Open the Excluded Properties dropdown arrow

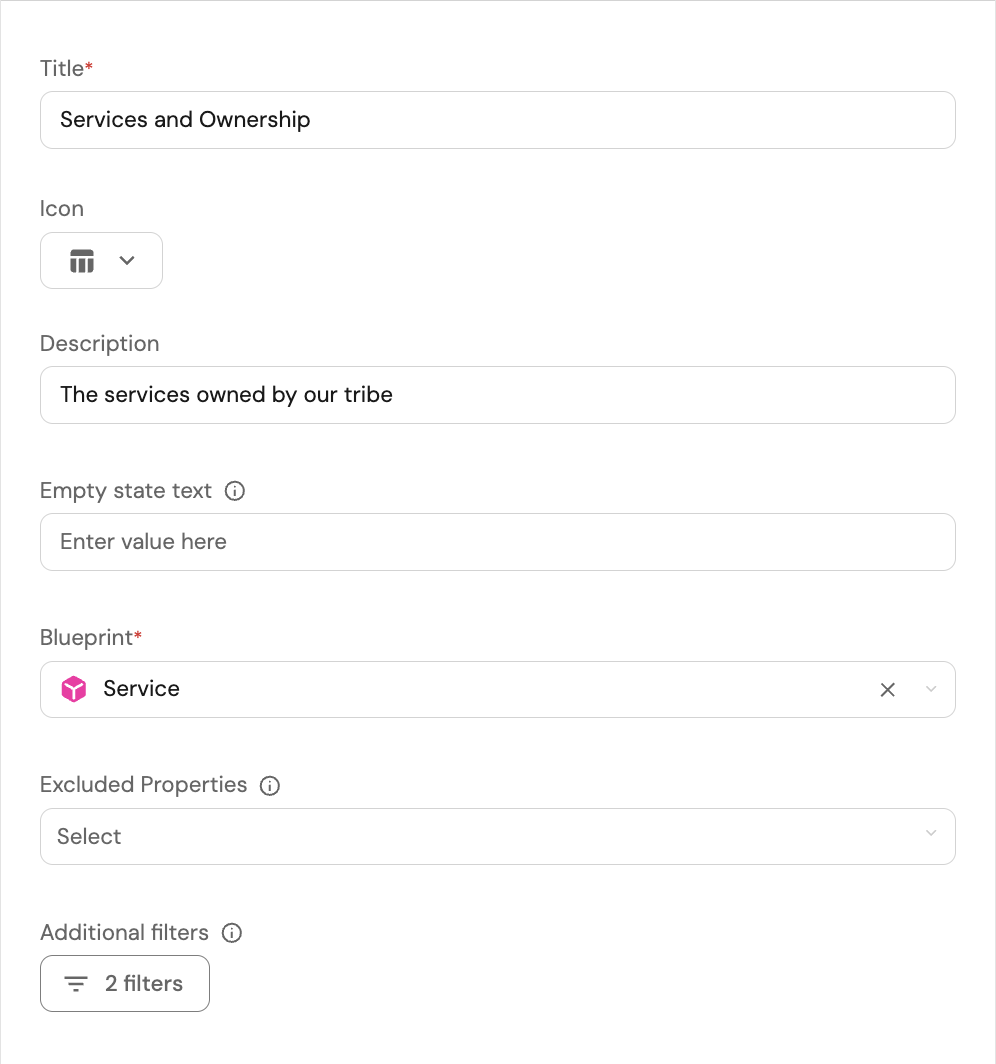coord(931,833)
